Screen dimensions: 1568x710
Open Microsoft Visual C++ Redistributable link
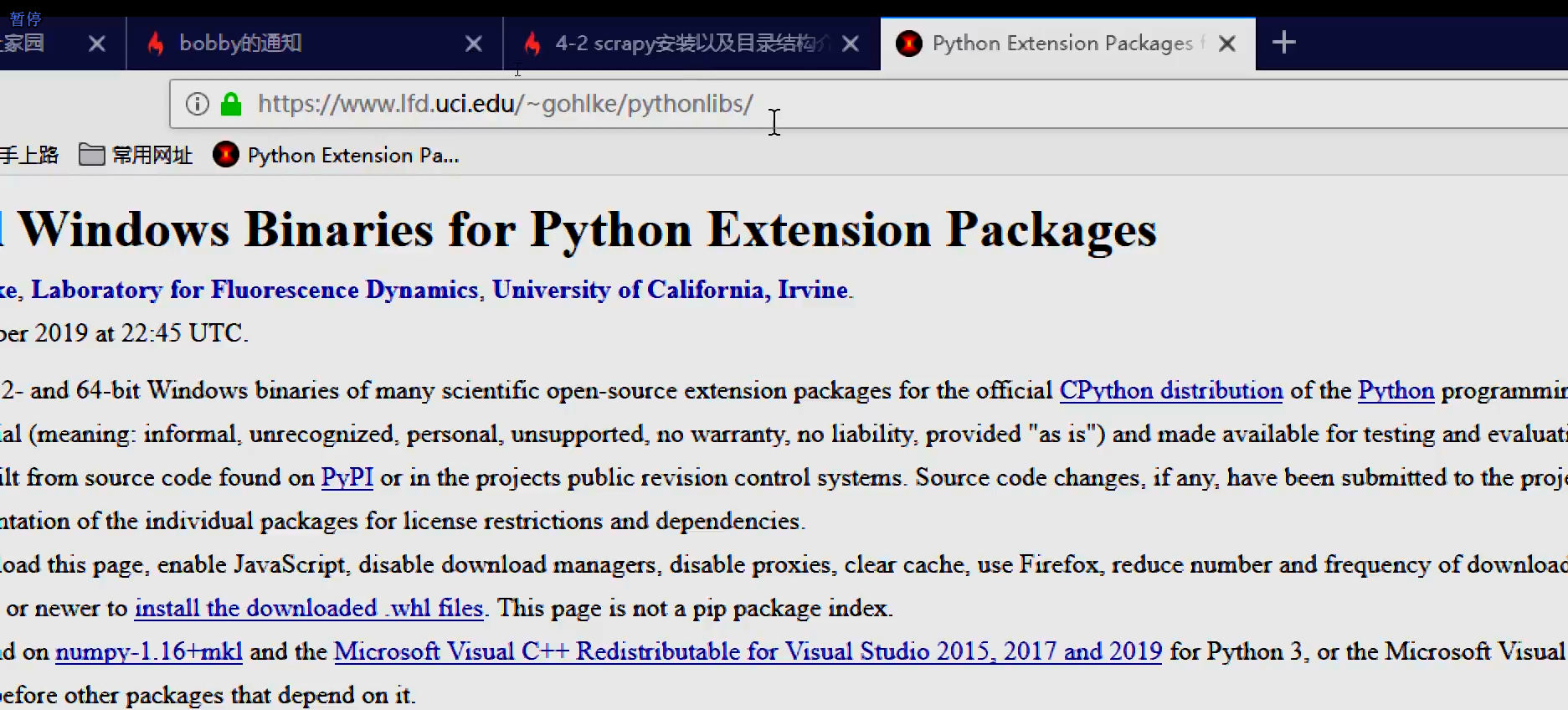(748, 651)
